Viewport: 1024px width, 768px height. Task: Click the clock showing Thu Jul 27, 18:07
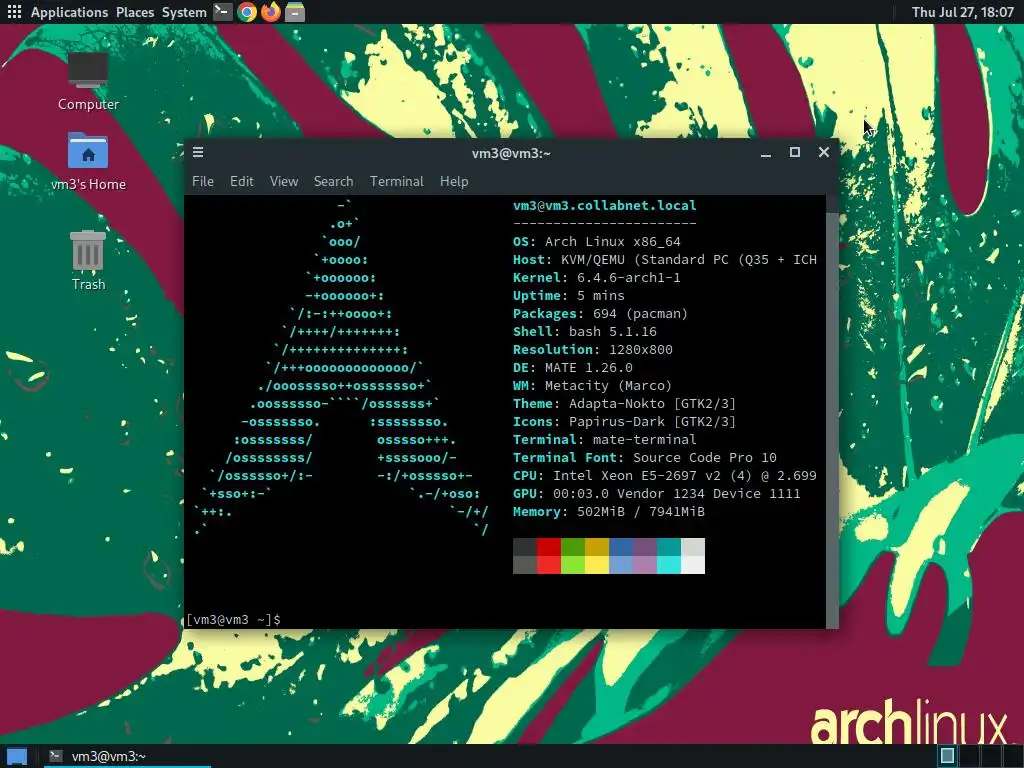pyautogui.click(x=963, y=12)
